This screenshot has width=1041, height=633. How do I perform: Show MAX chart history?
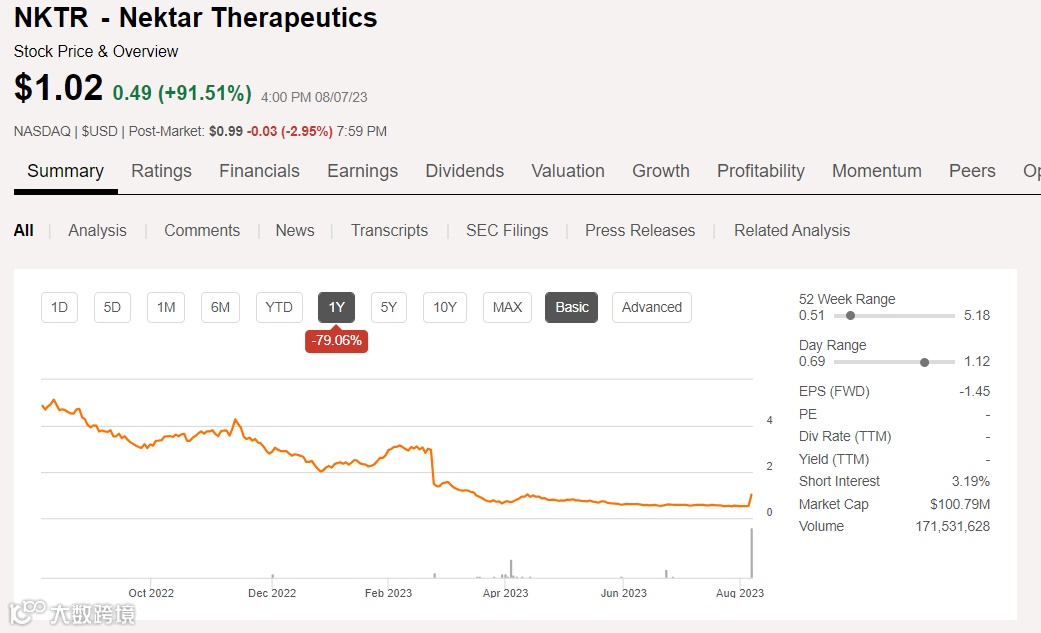pos(507,307)
